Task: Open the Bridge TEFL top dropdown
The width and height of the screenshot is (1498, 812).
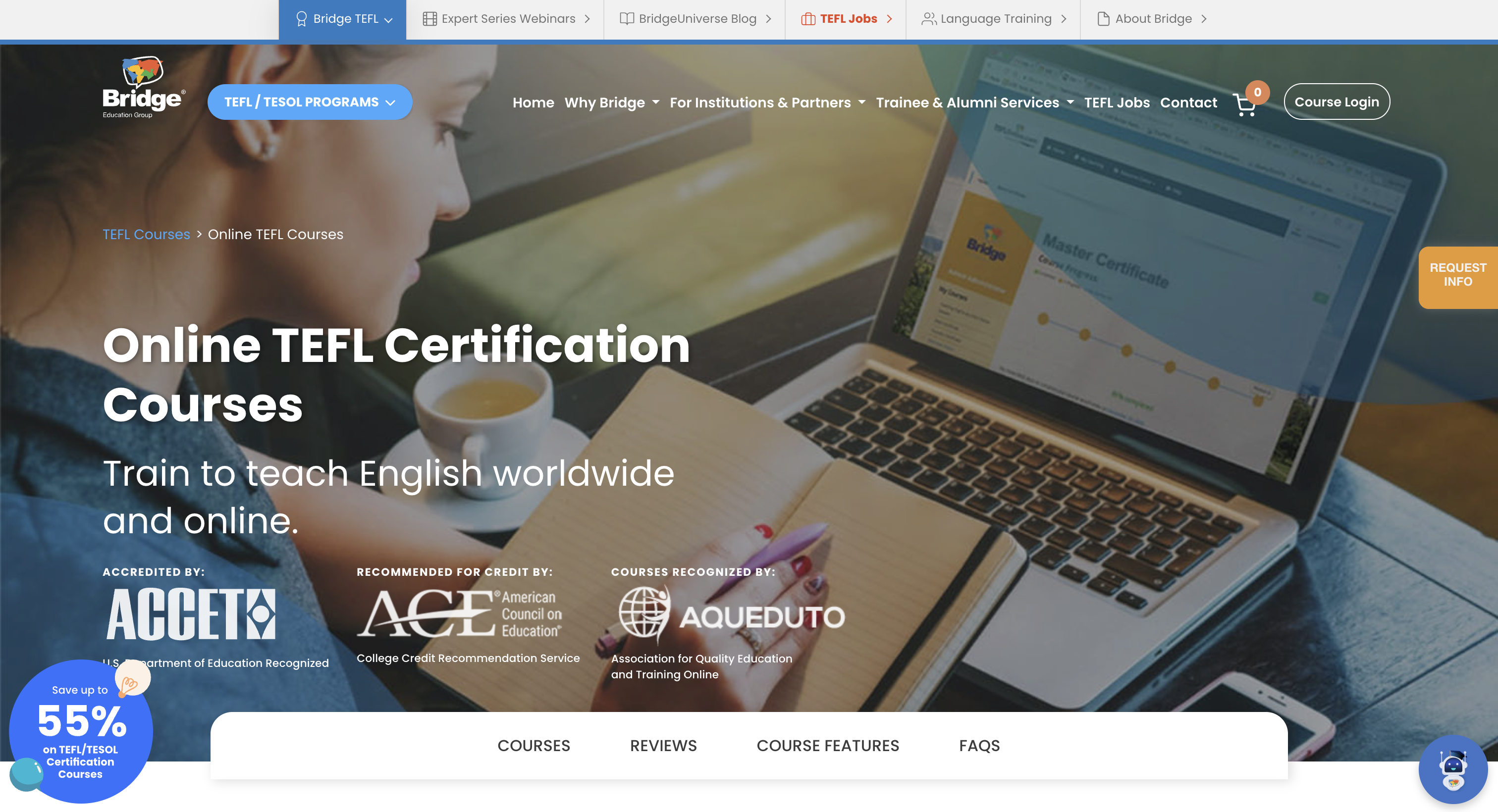Action: pos(343,19)
